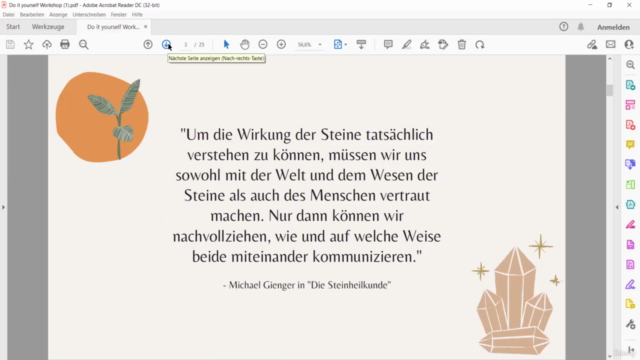Open the purple Fill & Sign pen tool
640x360 pixels.
[x=630, y=284]
